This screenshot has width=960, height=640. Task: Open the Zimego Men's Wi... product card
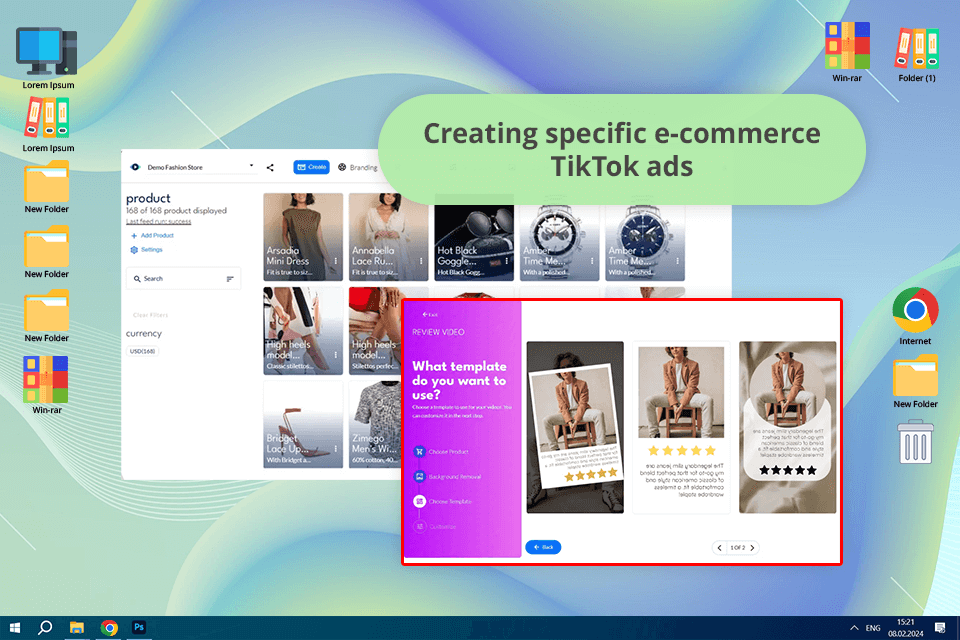(375, 424)
